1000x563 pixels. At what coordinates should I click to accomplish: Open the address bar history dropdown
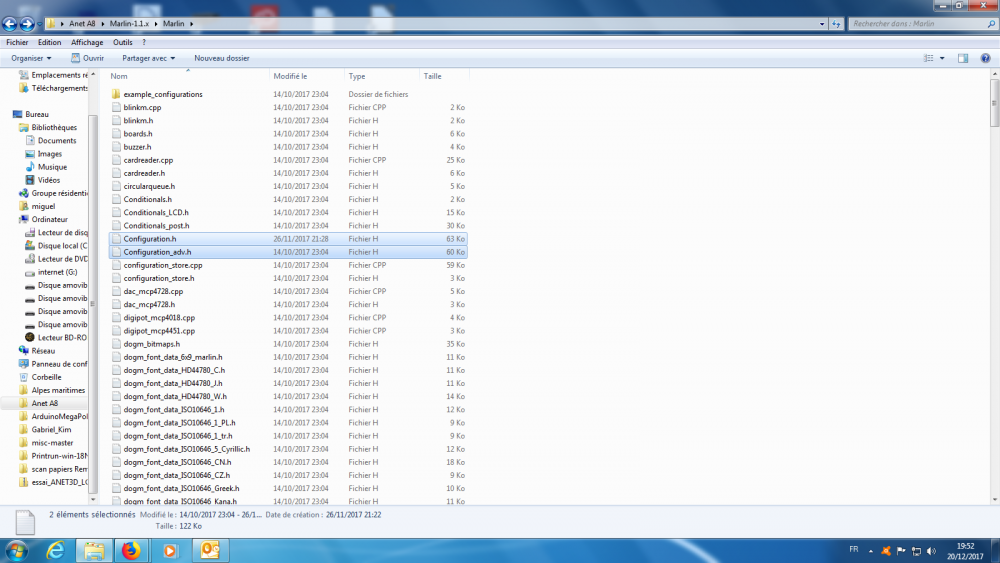point(822,24)
